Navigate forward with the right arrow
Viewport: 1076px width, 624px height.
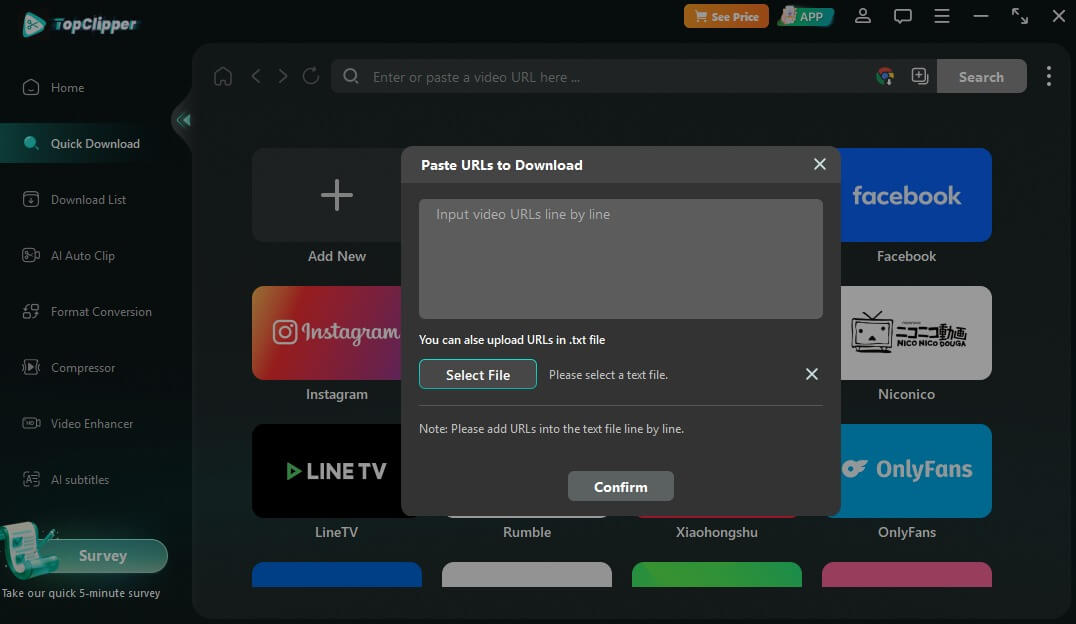(x=283, y=76)
